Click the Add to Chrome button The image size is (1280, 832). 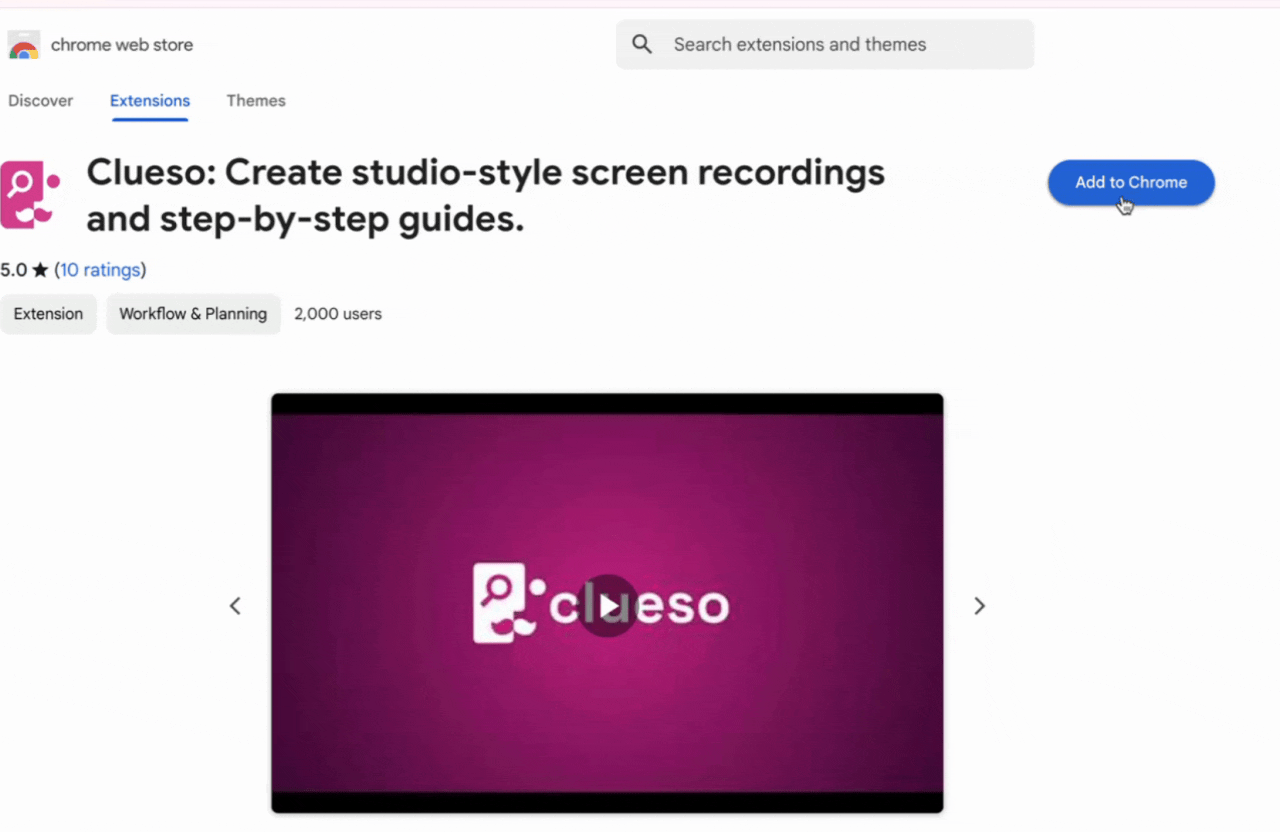[1131, 183]
